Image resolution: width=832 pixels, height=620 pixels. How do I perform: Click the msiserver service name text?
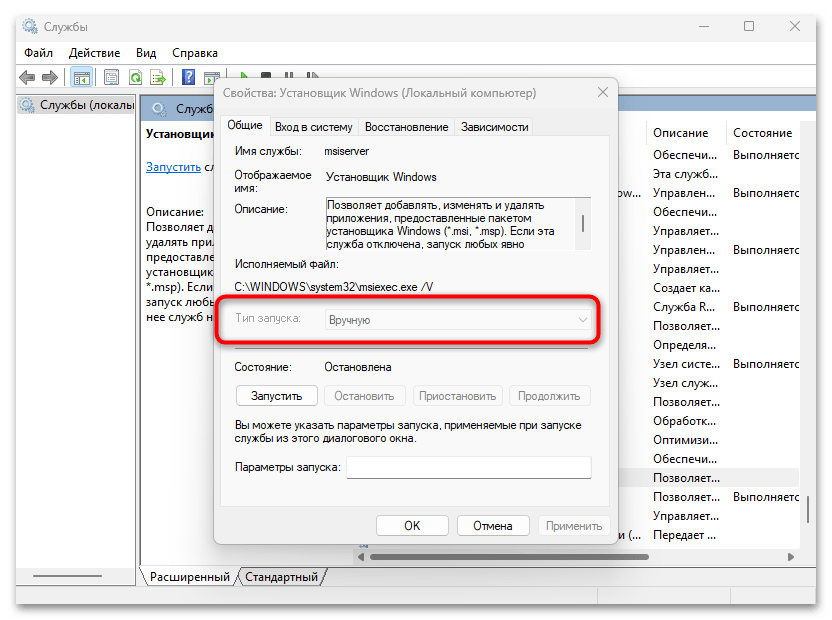346,151
